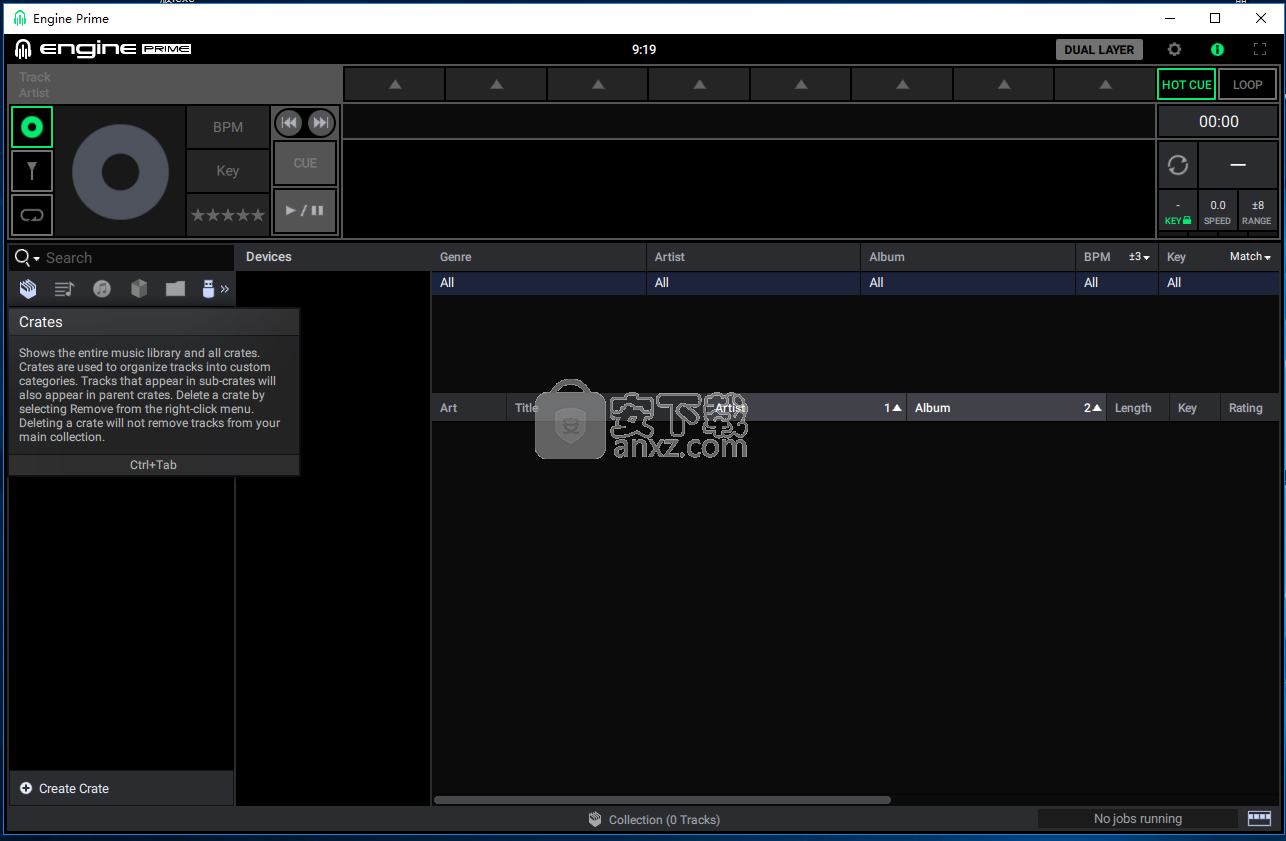The height and width of the screenshot is (841, 1286).
Task: Sort track list by Length column
Action: click(x=1138, y=408)
